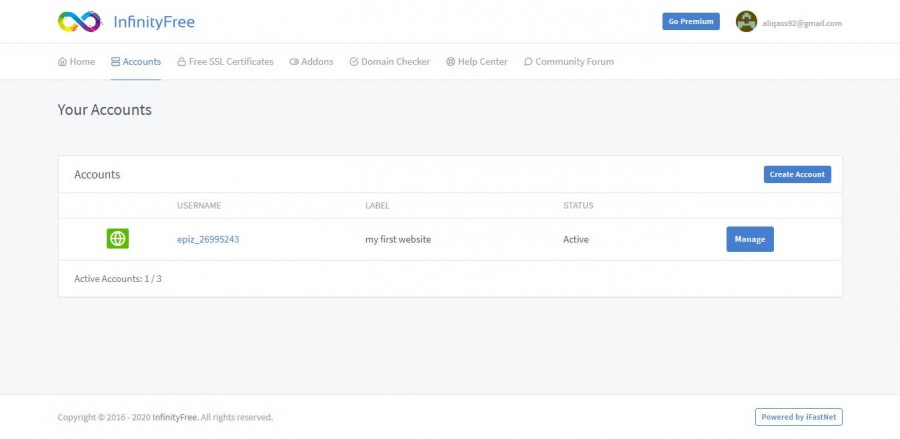Open the Addons tab

[x=311, y=61]
